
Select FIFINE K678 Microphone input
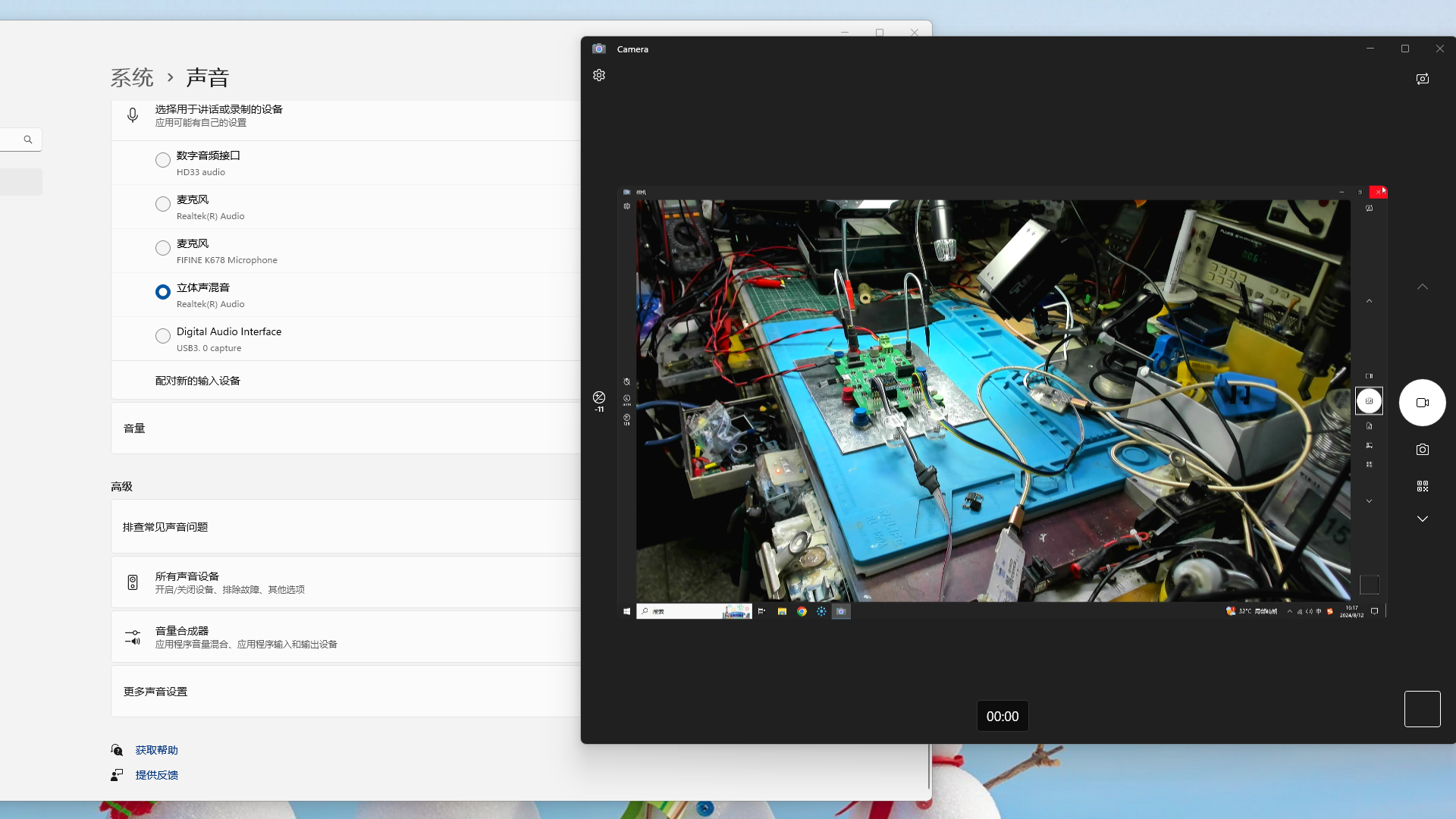point(163,248)
